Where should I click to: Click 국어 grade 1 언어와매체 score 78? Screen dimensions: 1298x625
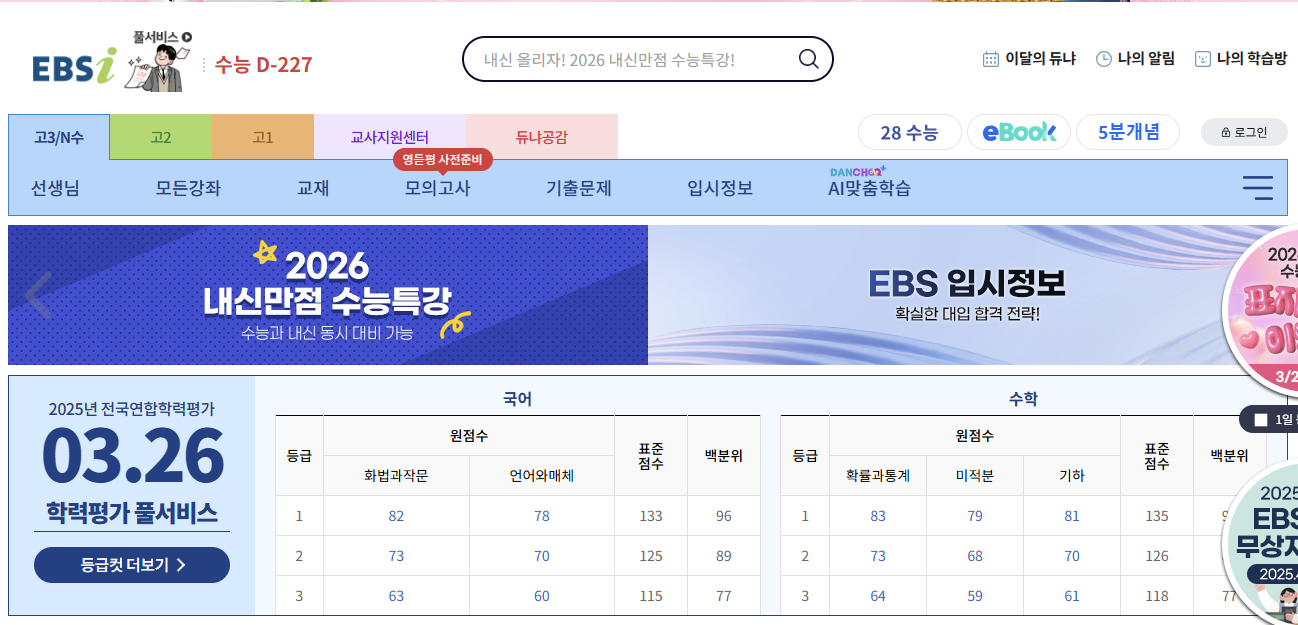coord(542,516)
